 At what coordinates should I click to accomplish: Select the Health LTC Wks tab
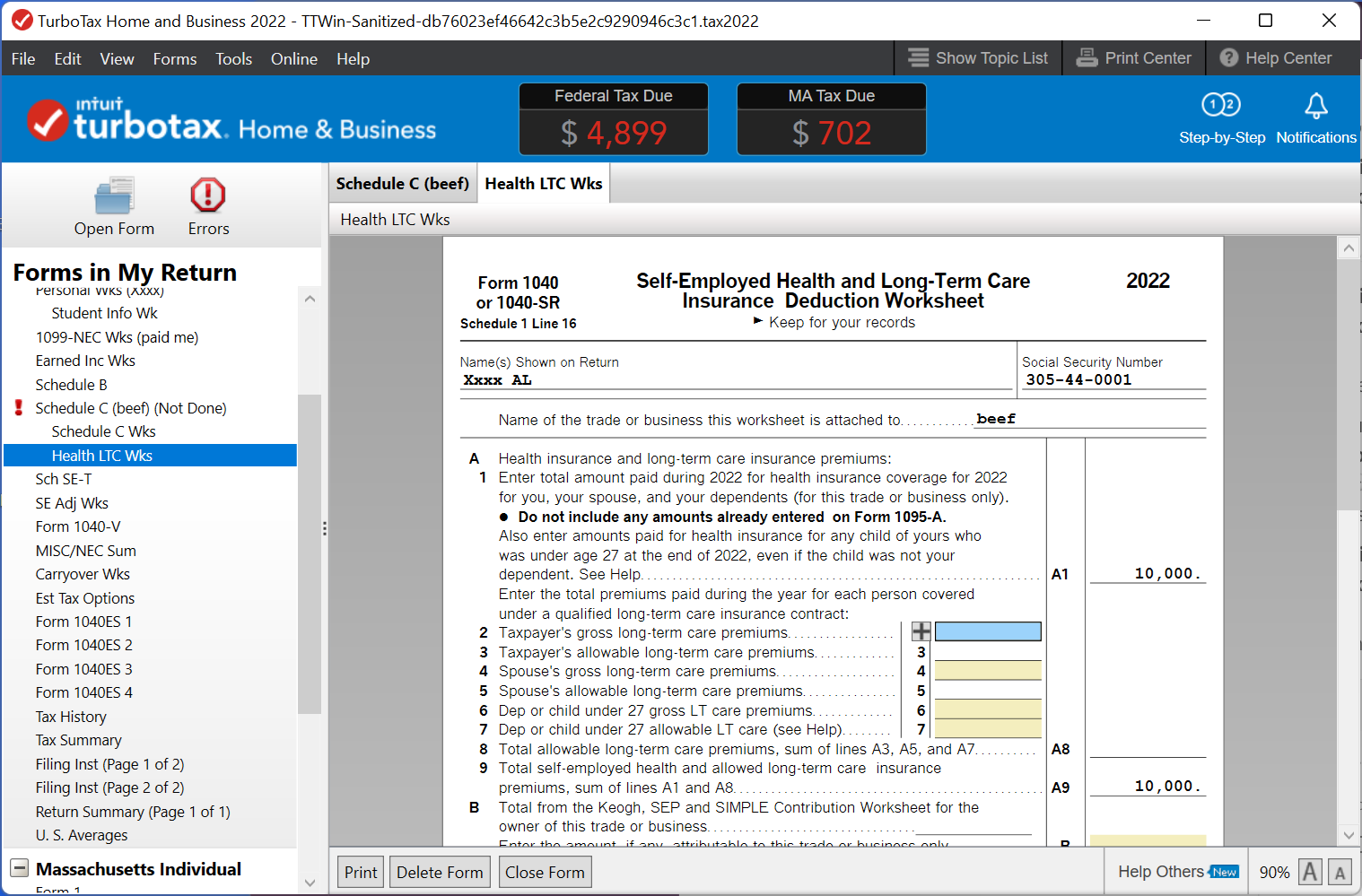pos(544,184)
